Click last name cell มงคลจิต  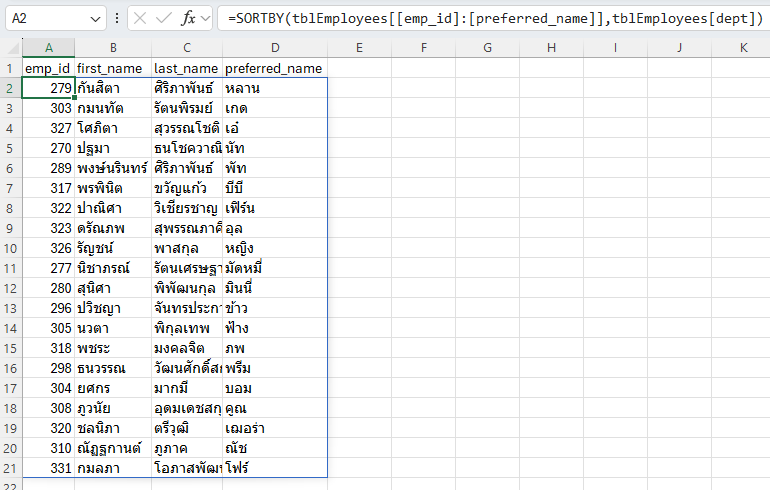coord(187,348)
